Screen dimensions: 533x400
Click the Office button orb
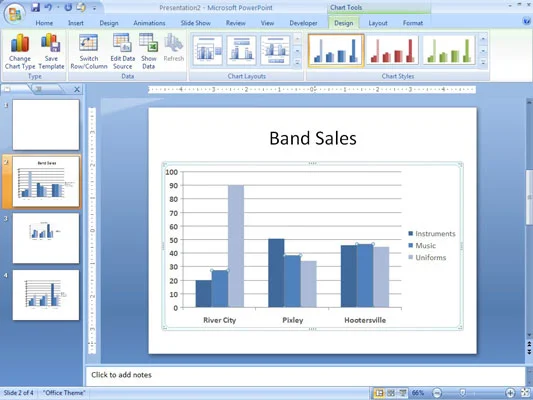14,13
